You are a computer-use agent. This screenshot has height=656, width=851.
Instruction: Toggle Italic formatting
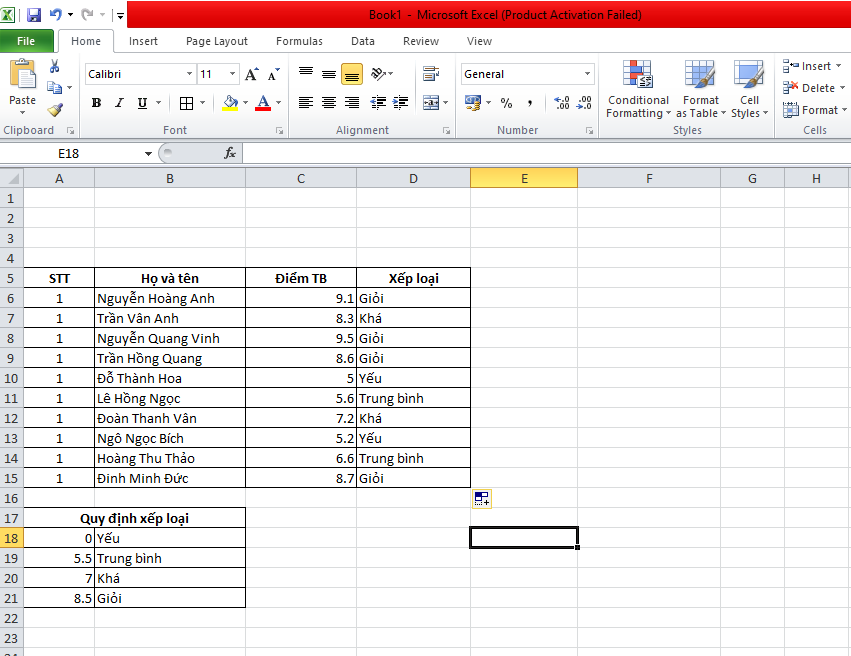coord(119,103)
